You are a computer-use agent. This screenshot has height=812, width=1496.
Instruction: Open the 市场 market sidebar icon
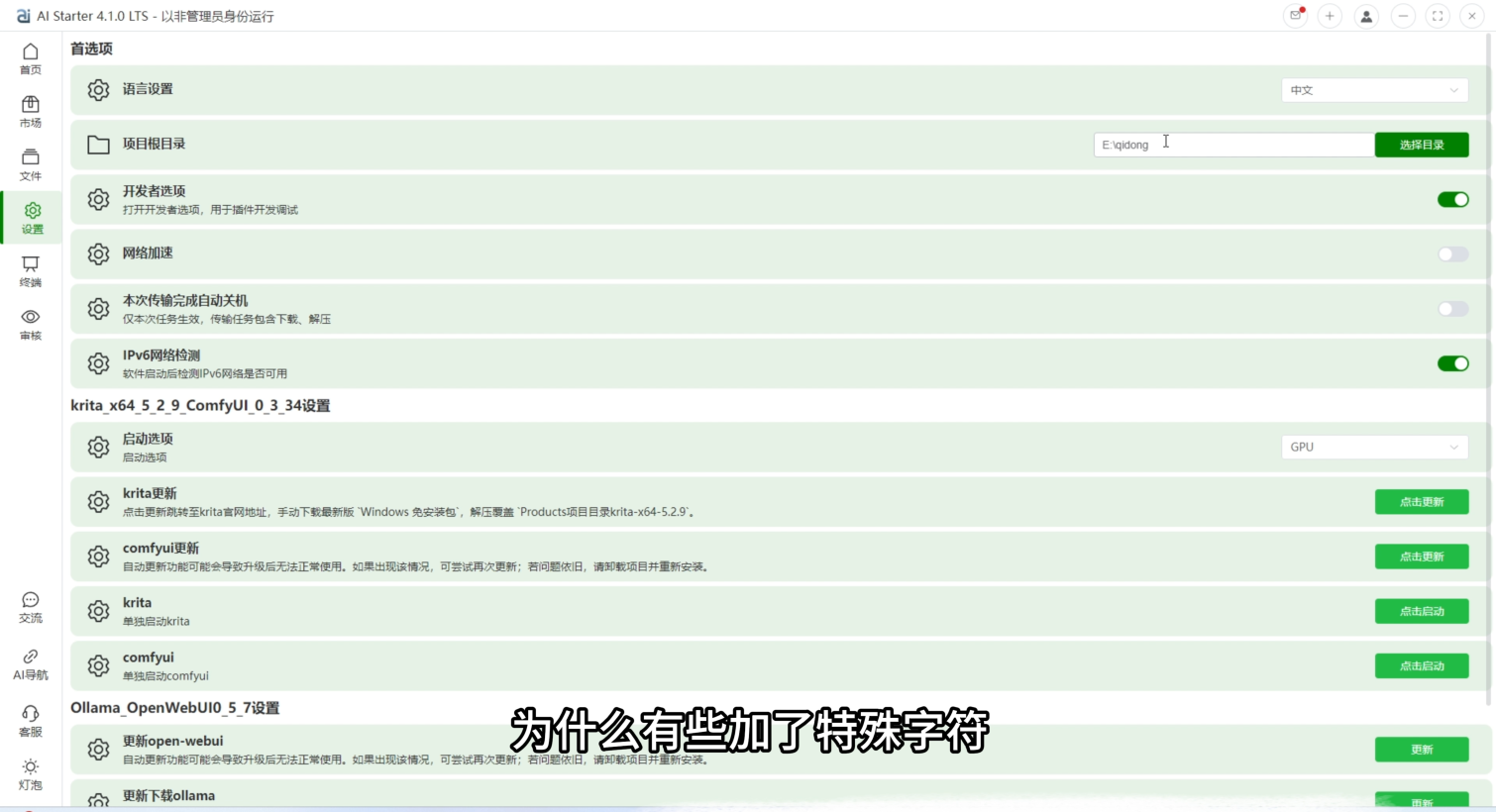[x=31, y=111]
